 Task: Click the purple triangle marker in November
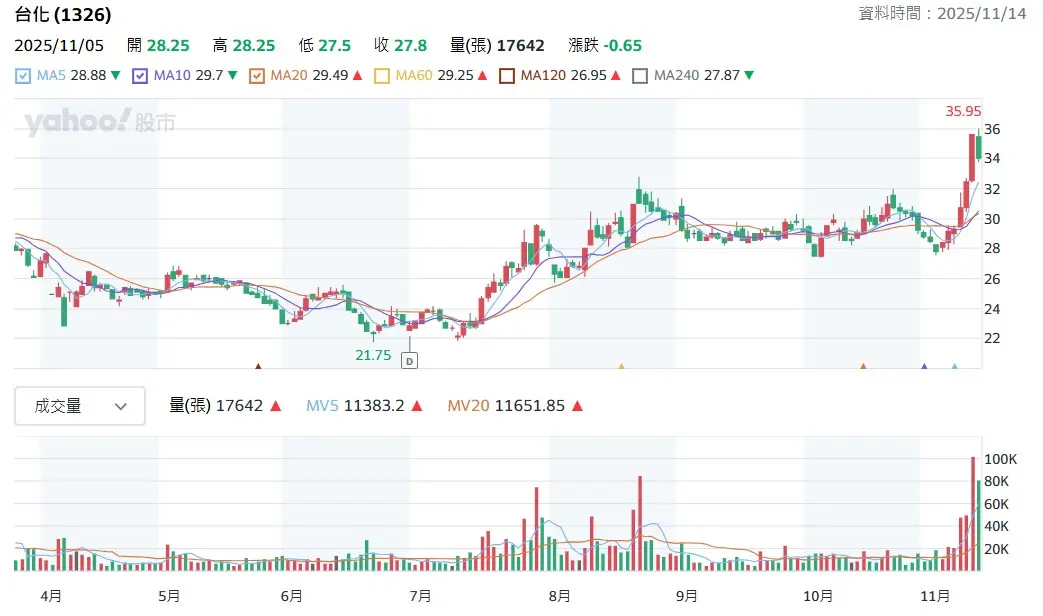click(x=924, y=367)
